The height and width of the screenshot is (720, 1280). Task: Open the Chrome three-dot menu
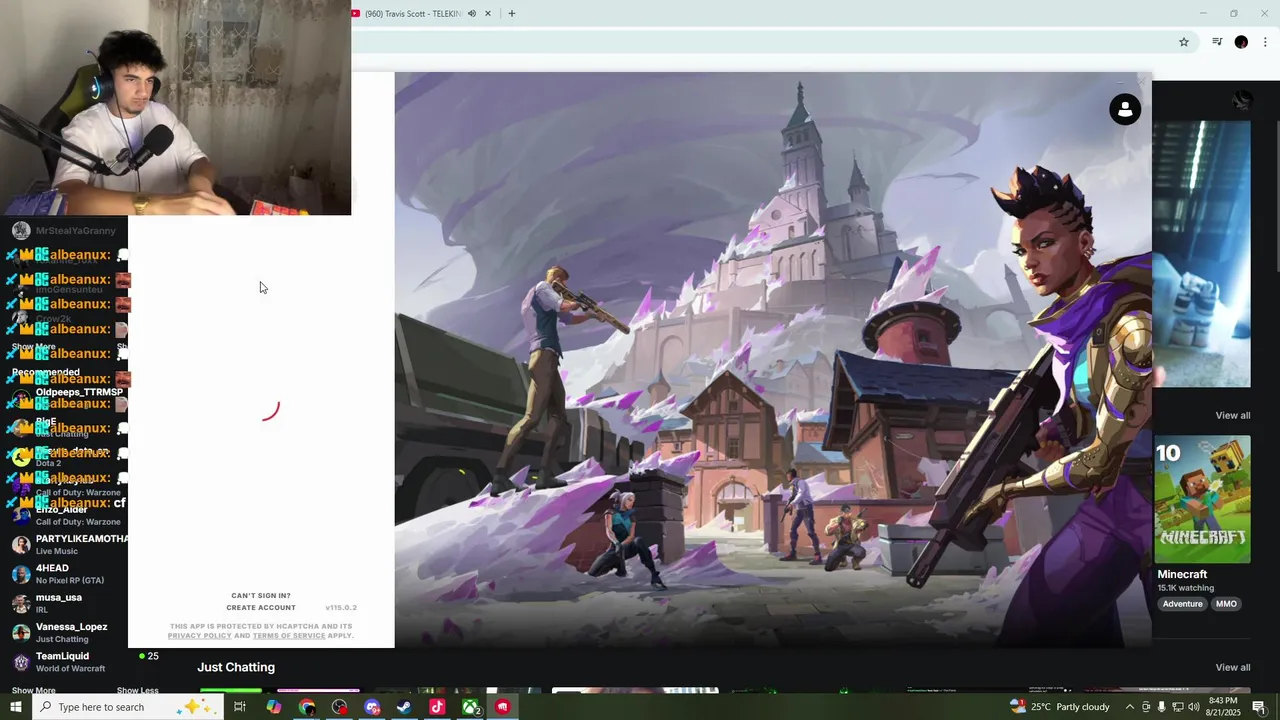1265,42
